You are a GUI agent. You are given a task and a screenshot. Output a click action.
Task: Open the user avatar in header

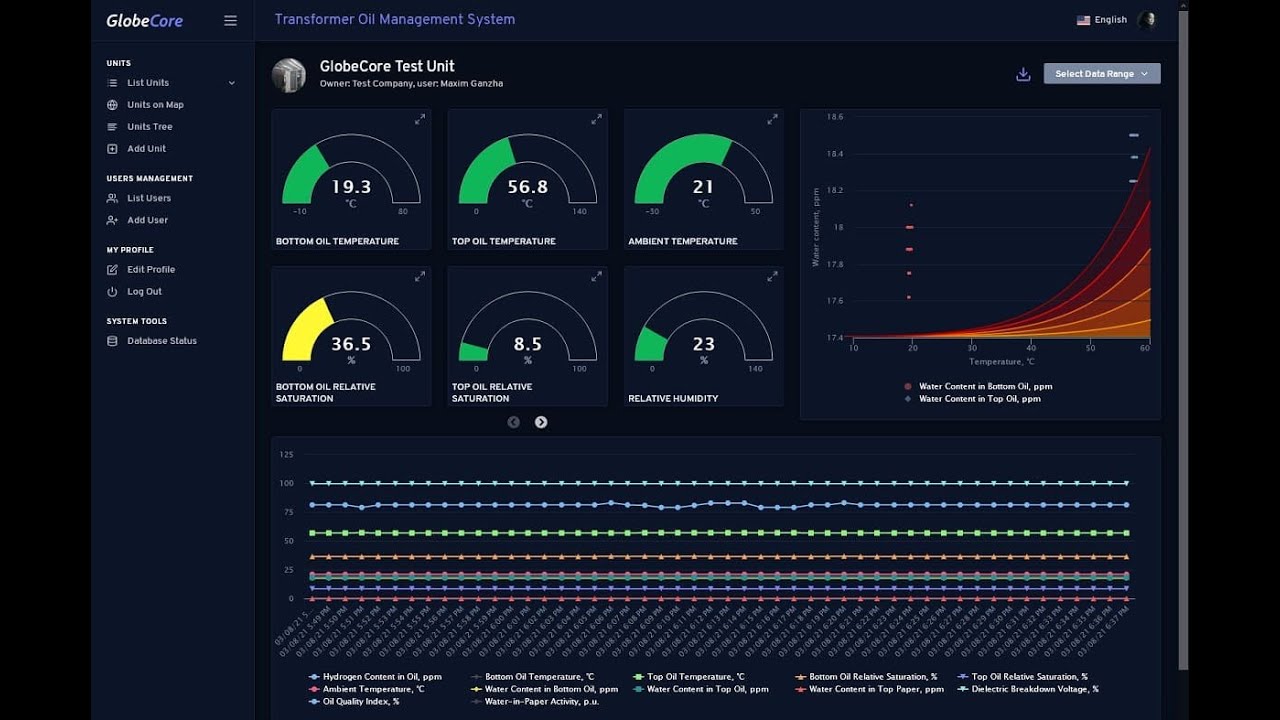click(x=1147, y=20)
